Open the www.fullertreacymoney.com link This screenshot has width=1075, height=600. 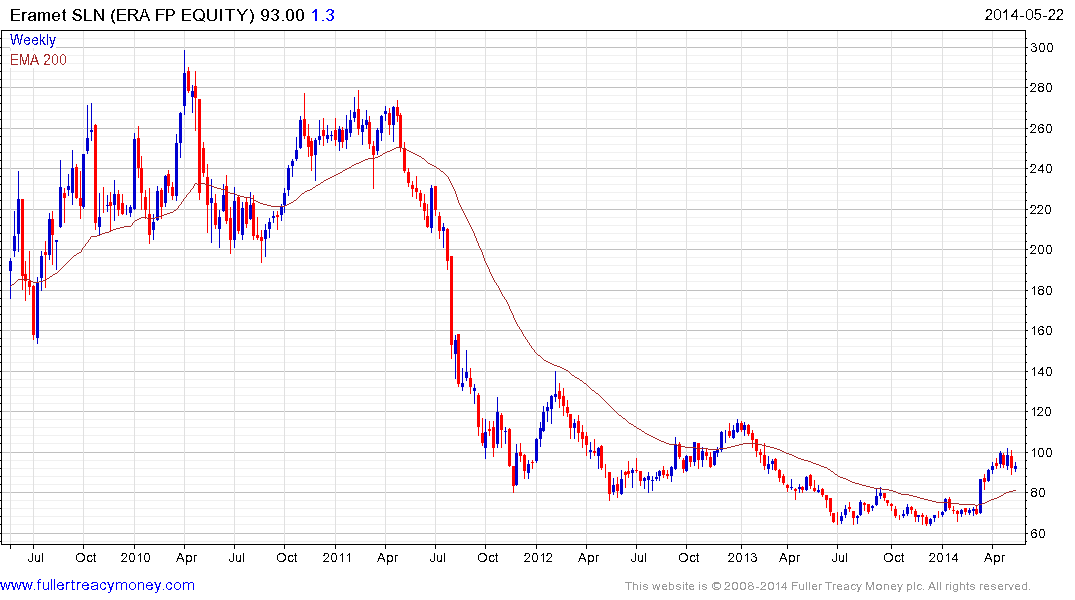pos(97,585)
